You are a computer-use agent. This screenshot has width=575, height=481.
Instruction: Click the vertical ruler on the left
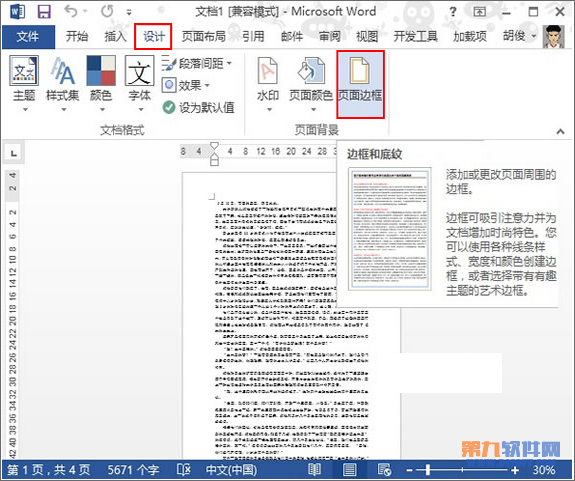pos(13,315)
